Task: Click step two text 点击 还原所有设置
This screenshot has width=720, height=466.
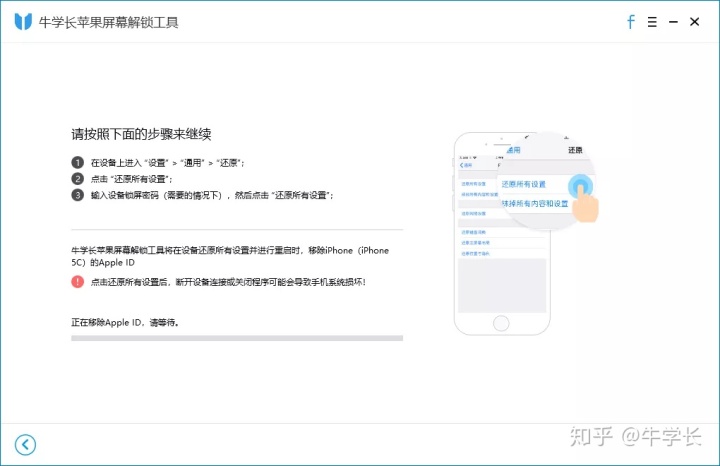Action: pyautogui.click(x=131, y=179)
